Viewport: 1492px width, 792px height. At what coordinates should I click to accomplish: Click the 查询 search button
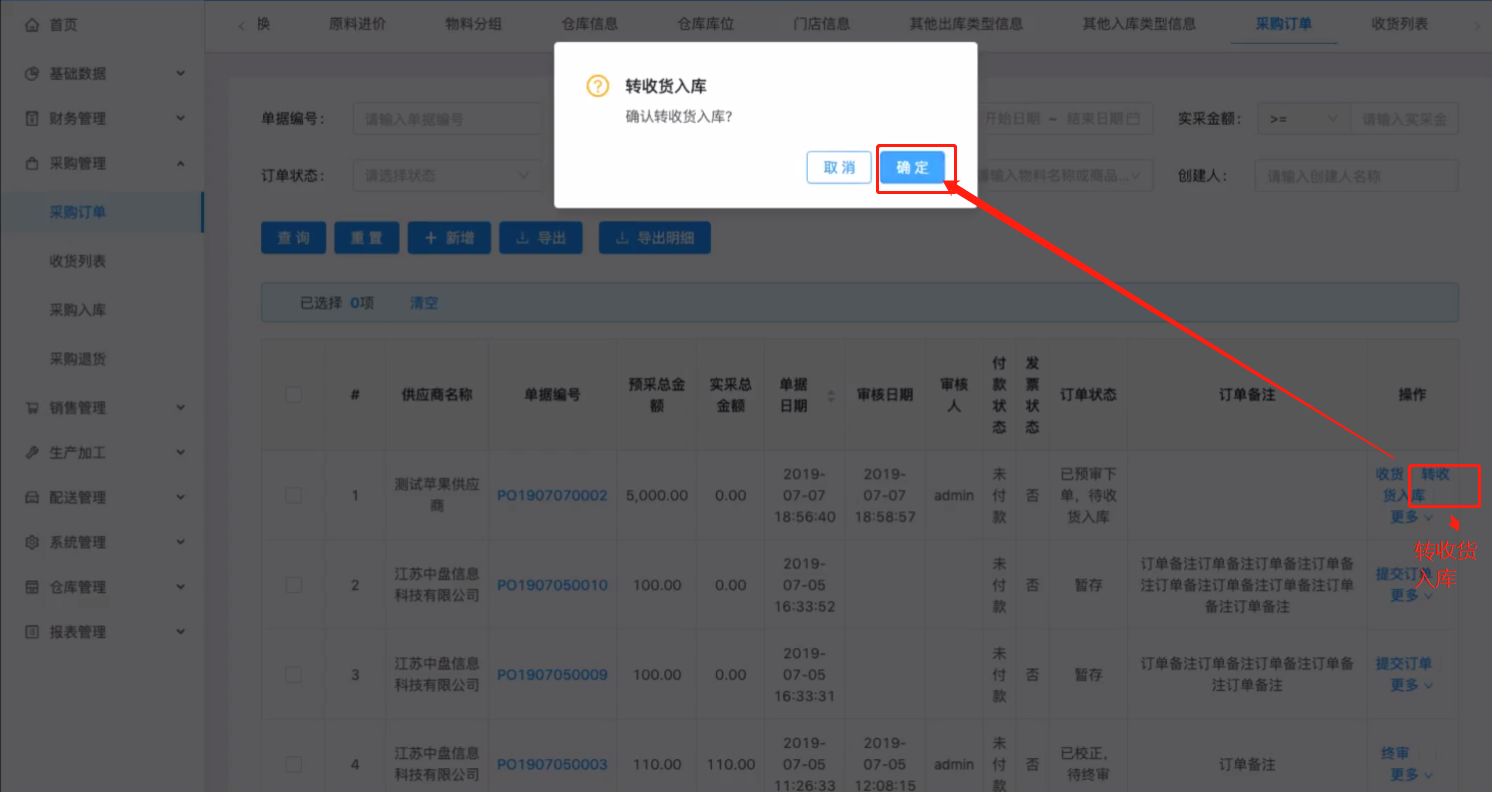tap(294, 238)
